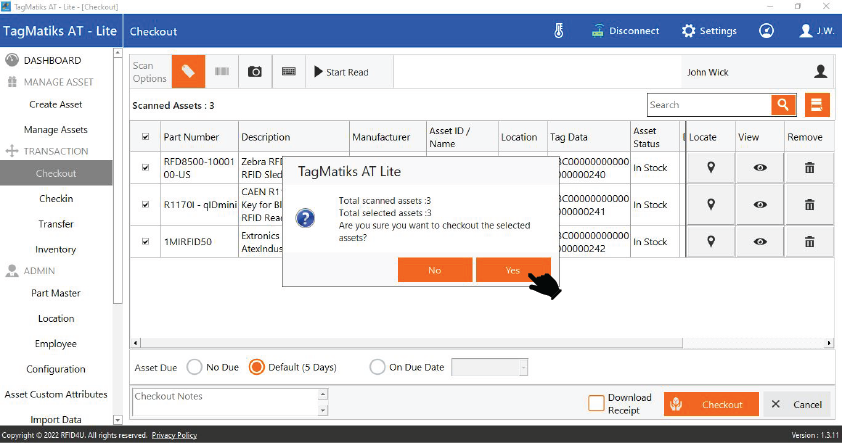The width and height of the screenshot is (842, 443).
Task: Select the No Due radio button
Action: tap(195, 367)
